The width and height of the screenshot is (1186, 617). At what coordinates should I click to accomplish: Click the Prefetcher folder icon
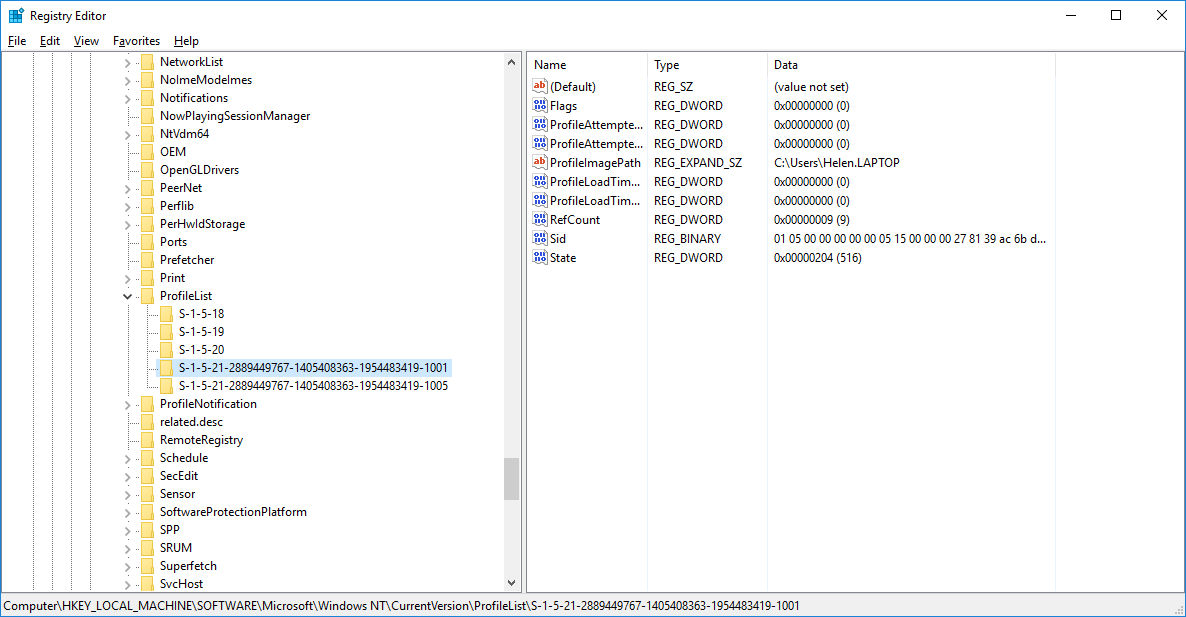click(147, 260)
